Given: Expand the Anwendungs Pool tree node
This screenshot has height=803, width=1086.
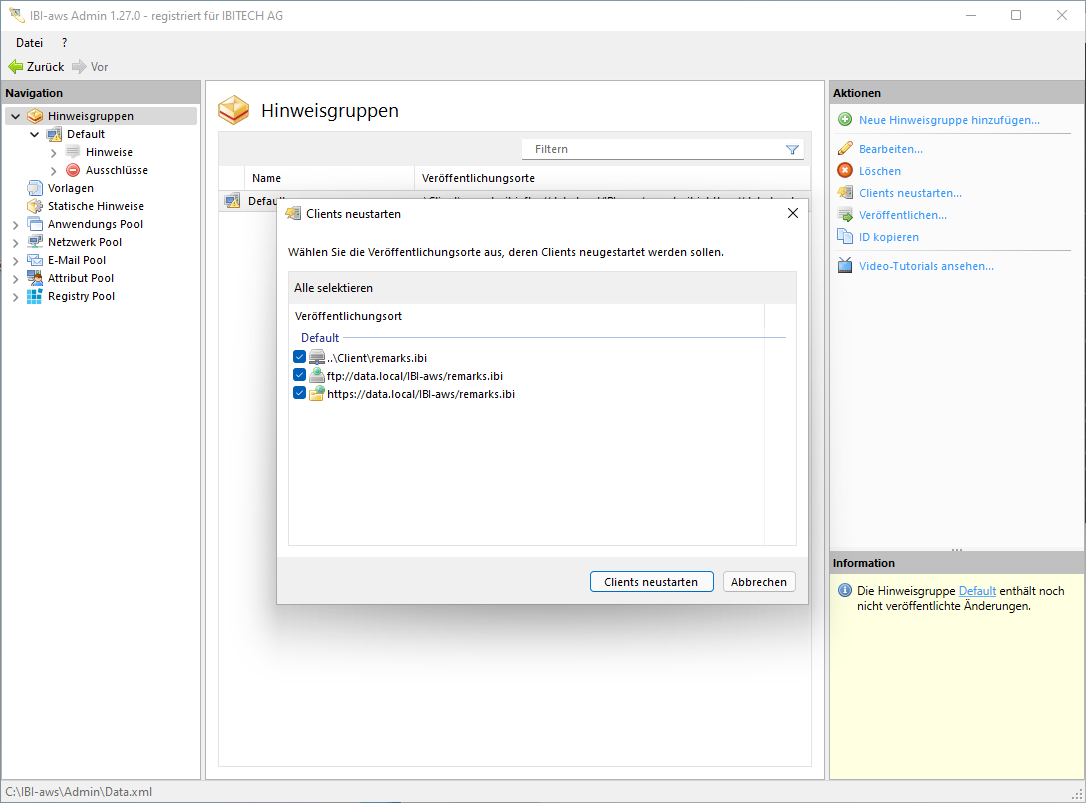Looking at the screenshot, I should coord(15,225).
